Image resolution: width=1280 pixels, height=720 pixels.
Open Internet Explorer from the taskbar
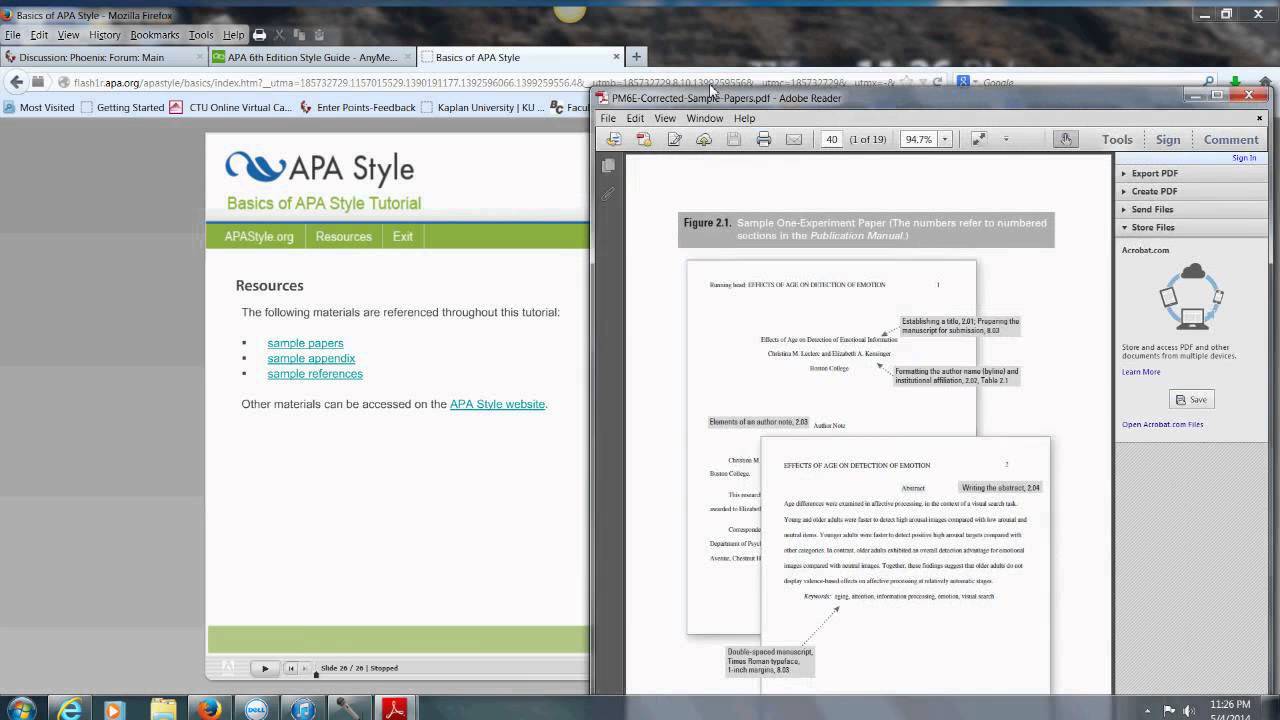tap(70, 709)
